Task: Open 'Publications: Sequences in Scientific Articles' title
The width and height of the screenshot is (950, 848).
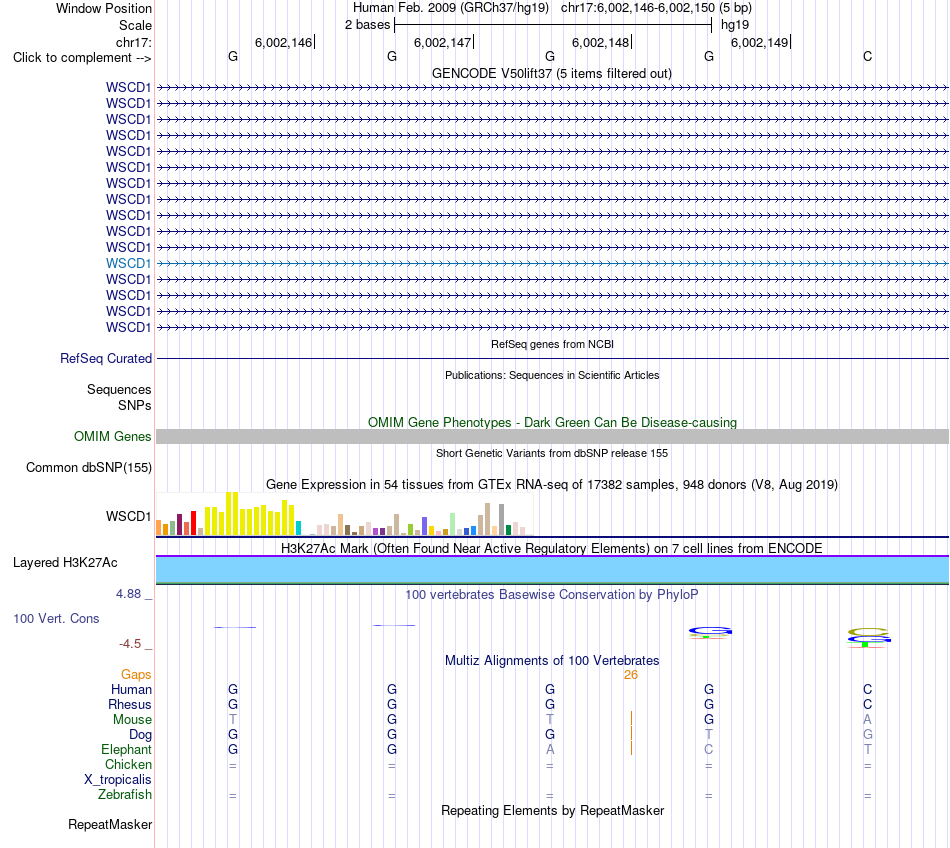Action: pyautogui.click(x=552, y=375)
